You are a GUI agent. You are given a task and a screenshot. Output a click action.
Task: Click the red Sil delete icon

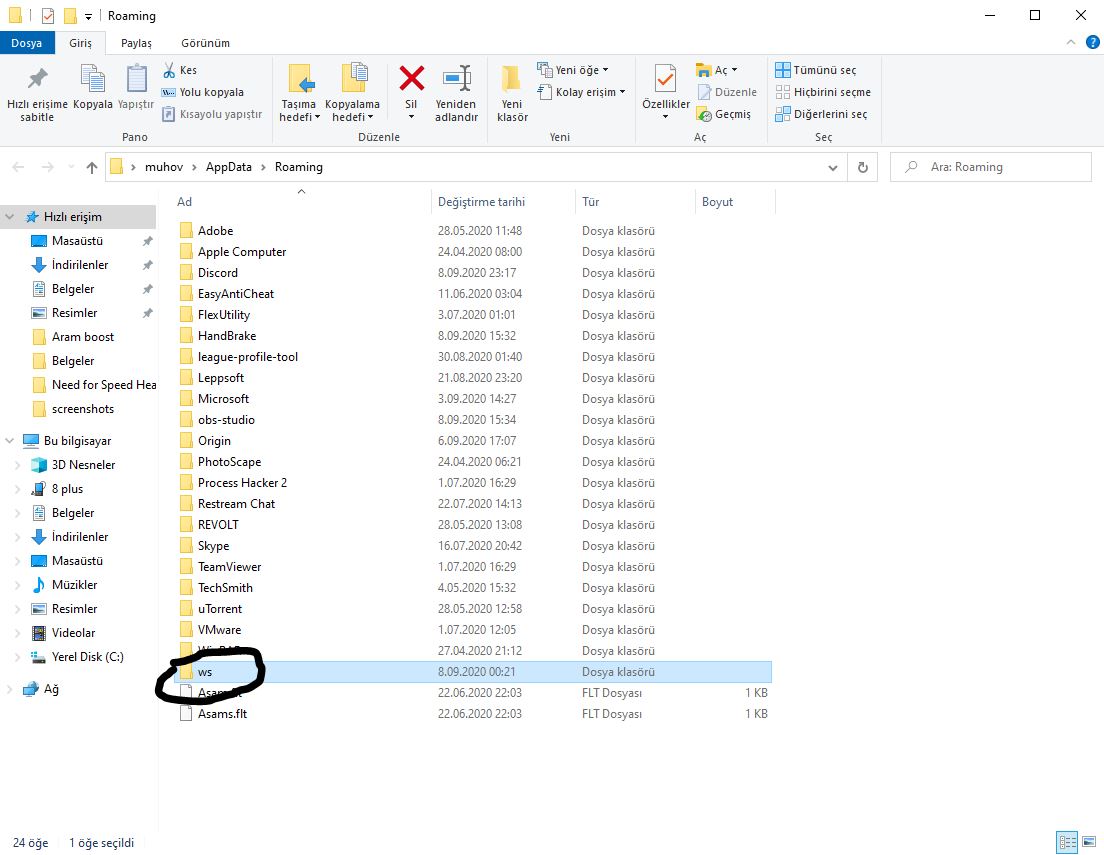[411, 78]
